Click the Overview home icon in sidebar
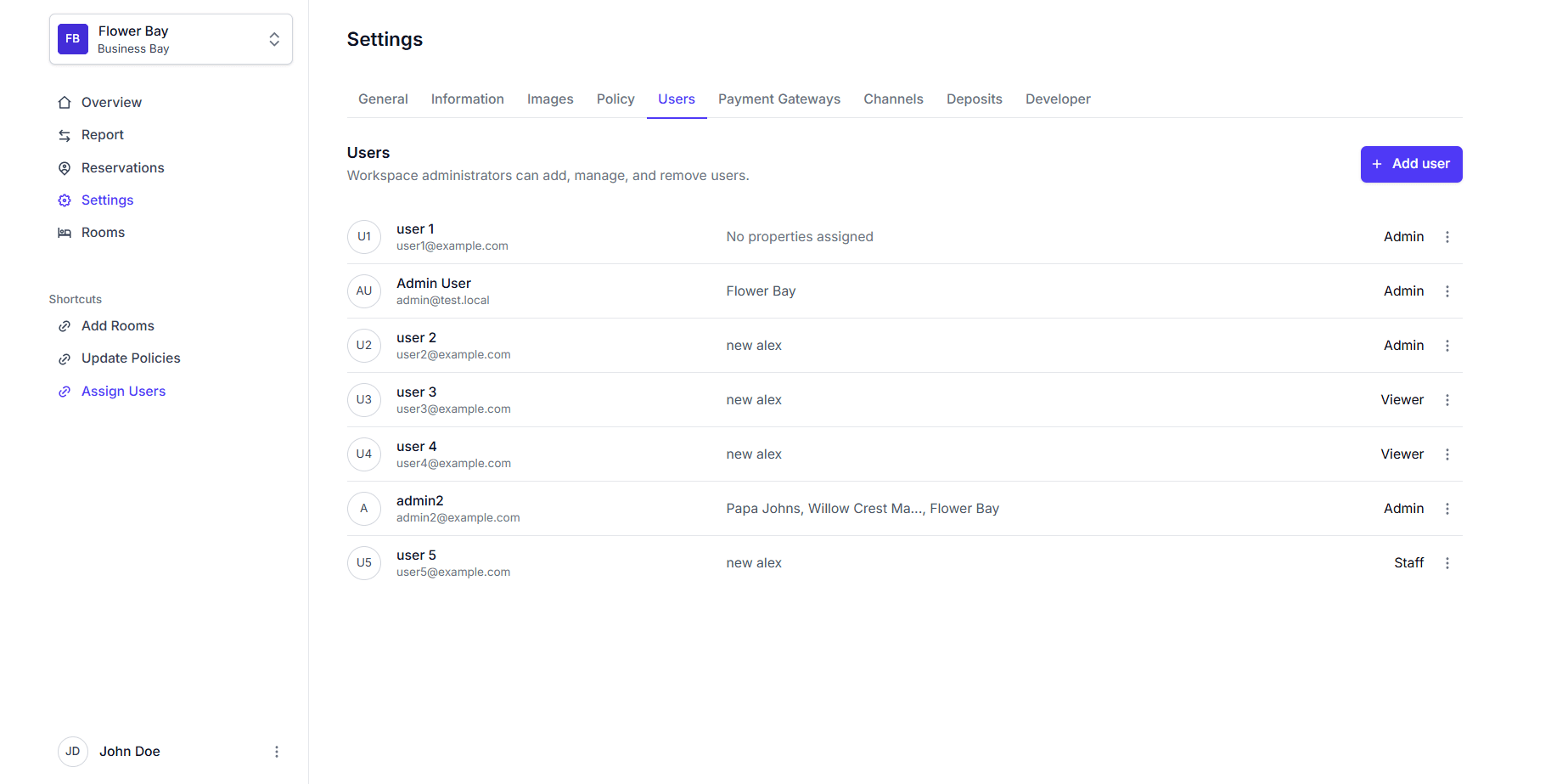The height and width of the screenshot is (784, 1568). [x=65, y=103]
